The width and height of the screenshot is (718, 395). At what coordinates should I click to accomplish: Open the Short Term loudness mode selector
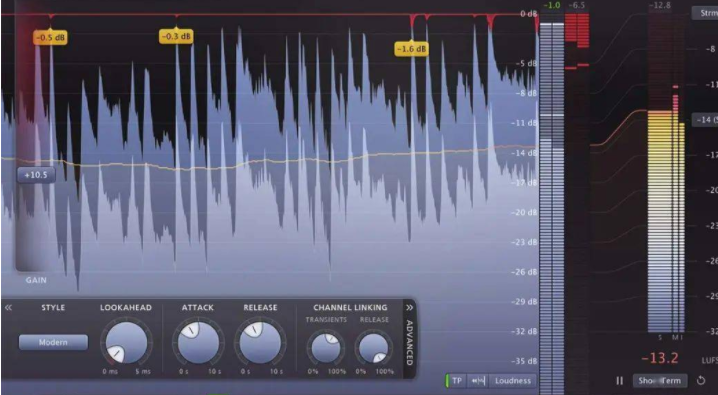coord(660,381)
